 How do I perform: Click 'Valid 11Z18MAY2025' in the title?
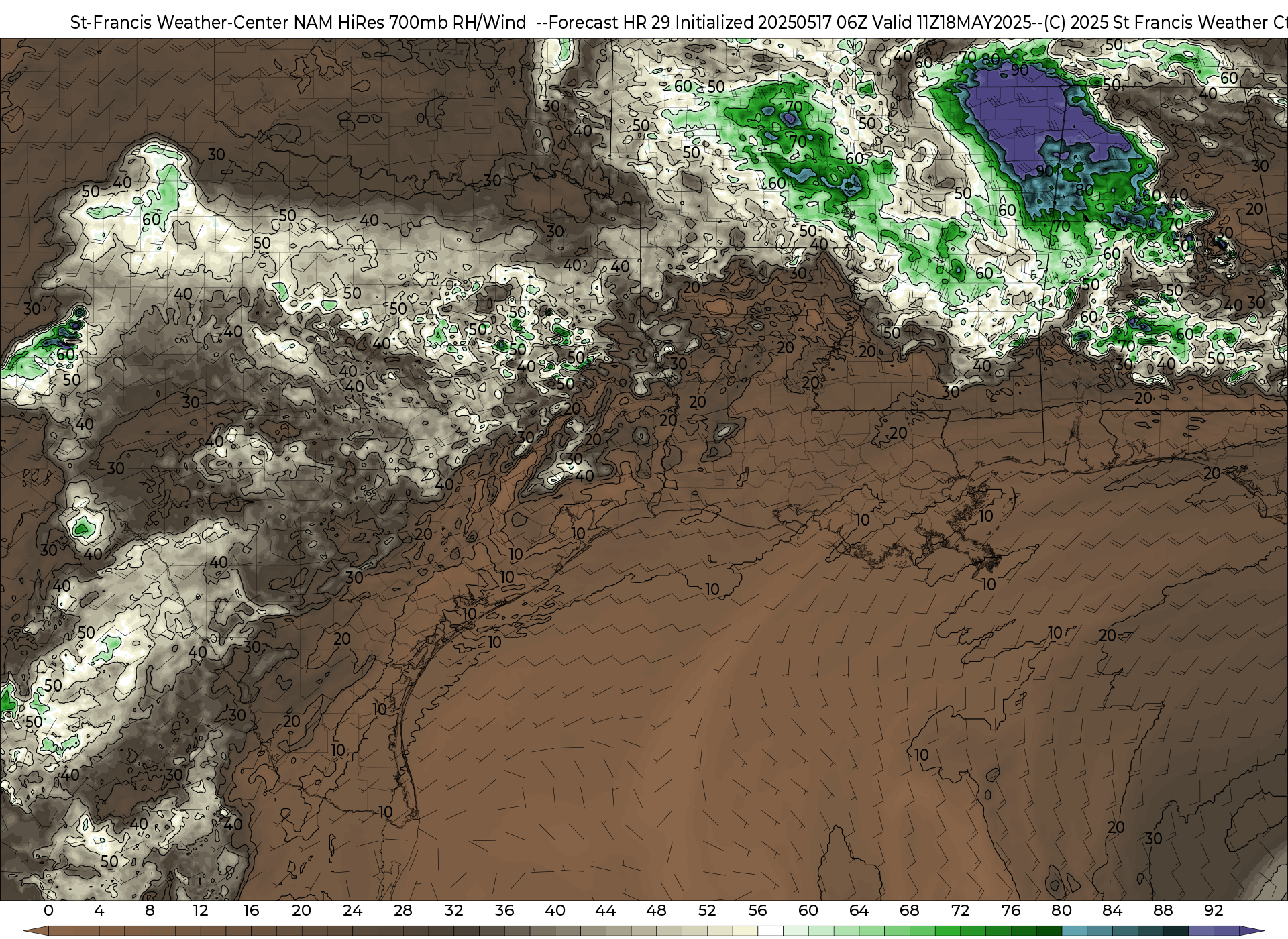952,23
